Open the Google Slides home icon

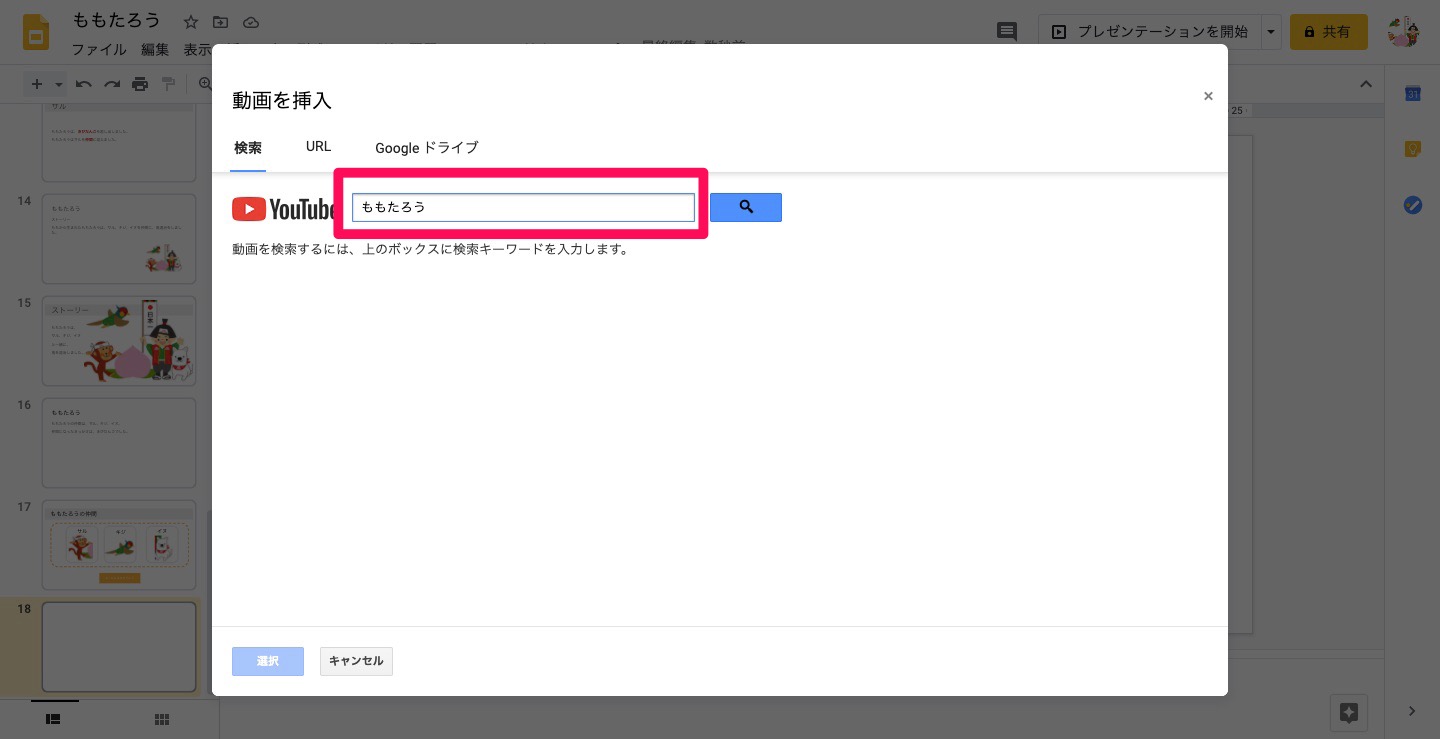(38, 33)
